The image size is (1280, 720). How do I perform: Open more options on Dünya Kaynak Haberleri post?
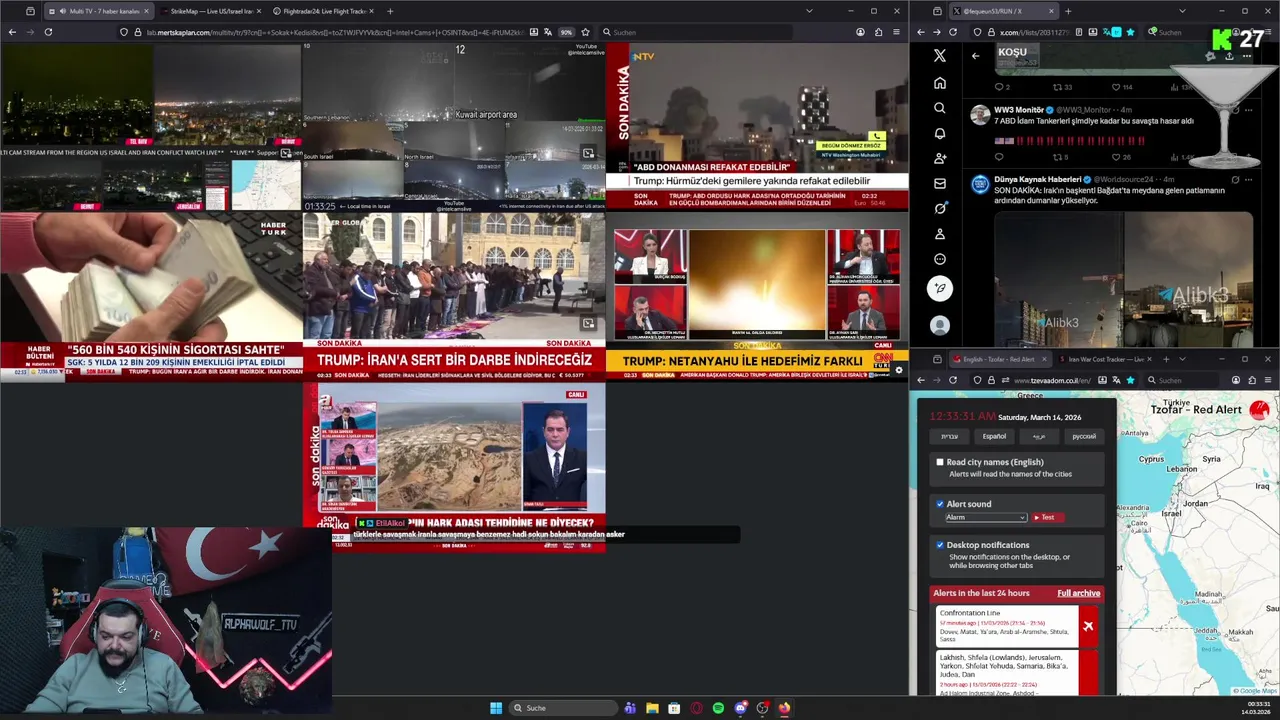point(1248,180)
